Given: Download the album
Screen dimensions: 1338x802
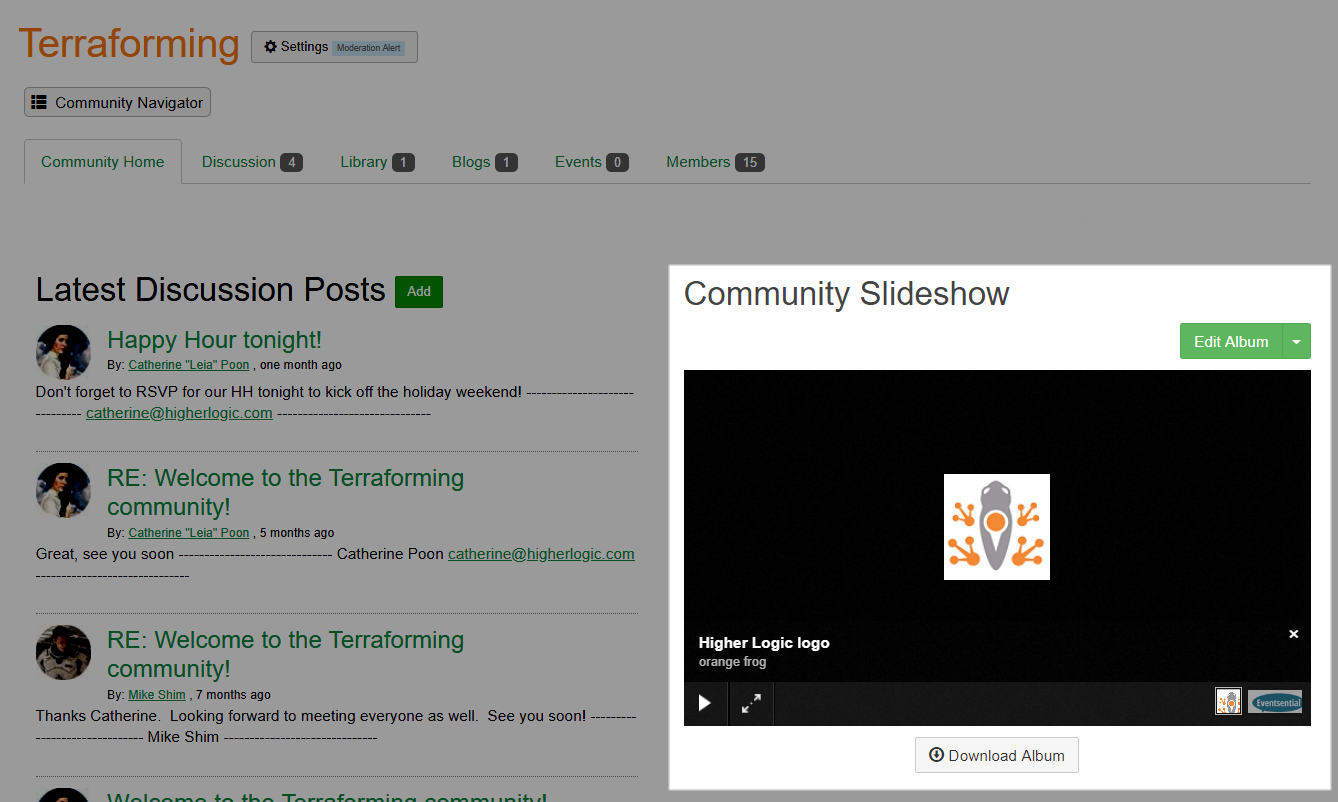Looking at the screenshot, I should 996,755.
